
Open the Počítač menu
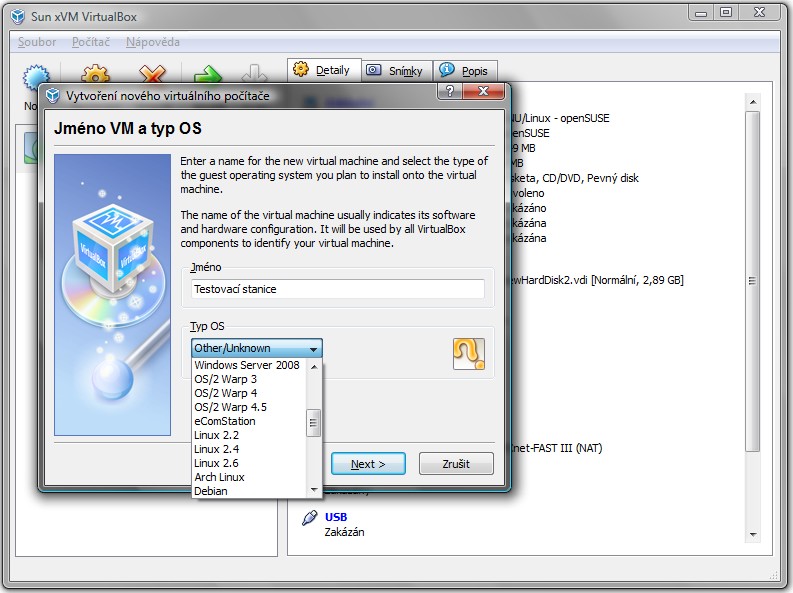click(91, 42)
